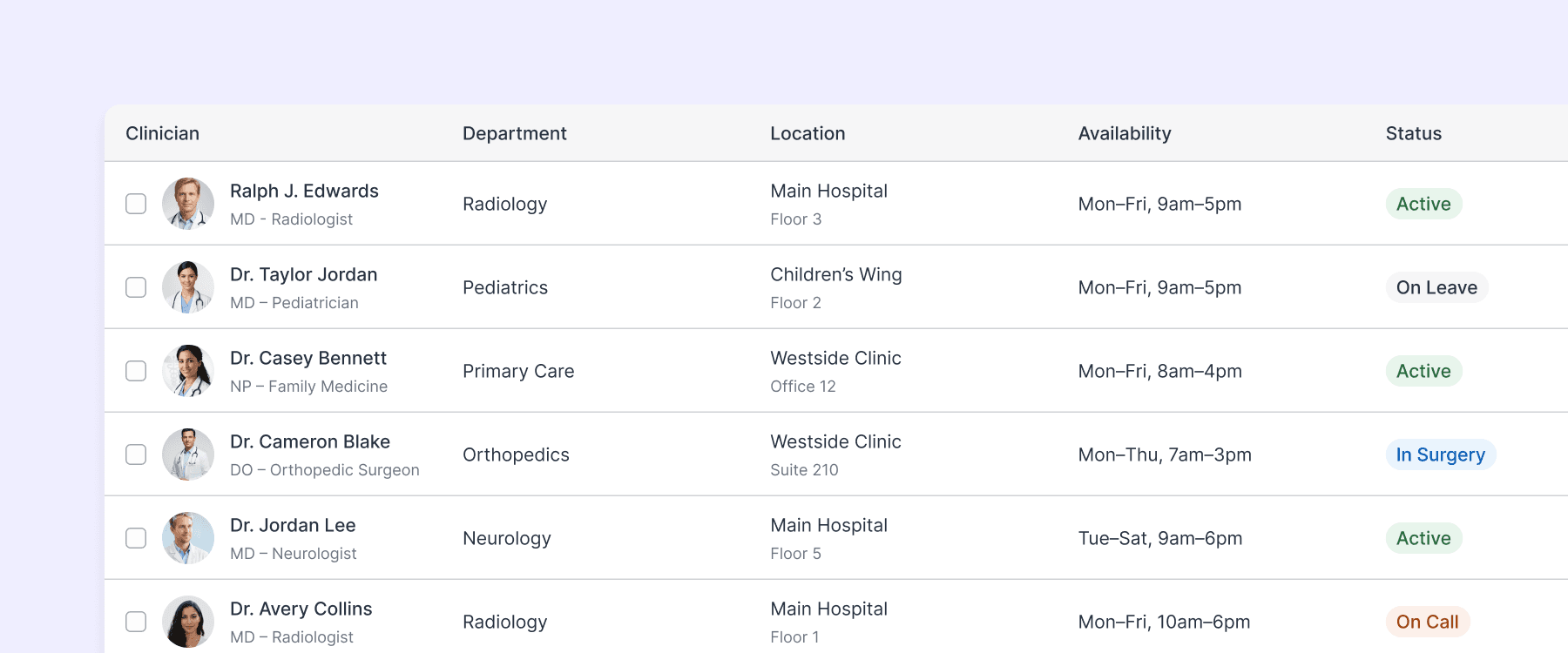This screenshot has height=653, width=1568.
Task: Click the On Leave status badge
Action: pyautogui.click(x=1436, y=286)
